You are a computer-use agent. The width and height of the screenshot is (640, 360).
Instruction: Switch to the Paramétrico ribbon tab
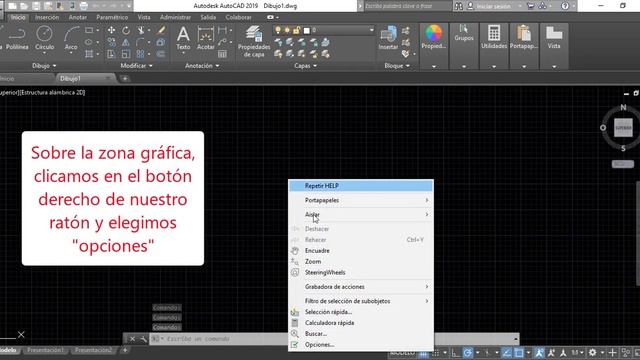tap(112, 18)
